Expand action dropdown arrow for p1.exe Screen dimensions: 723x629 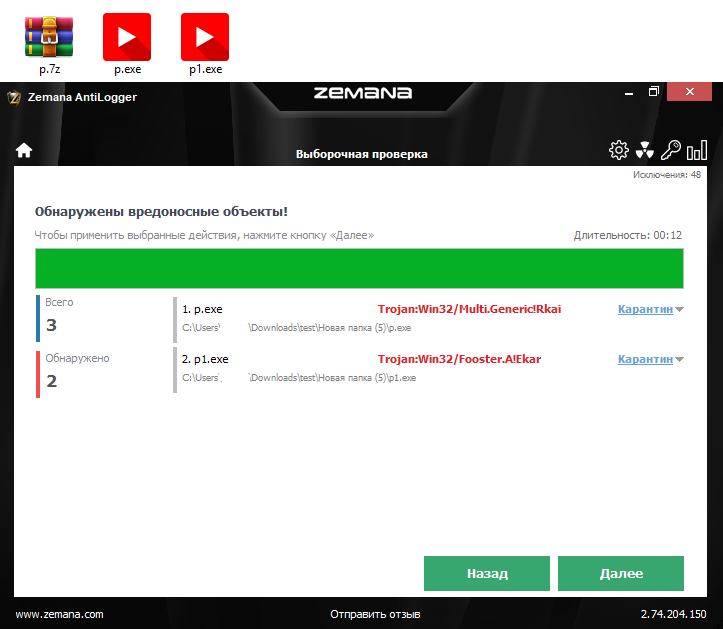tap(679, 359)
